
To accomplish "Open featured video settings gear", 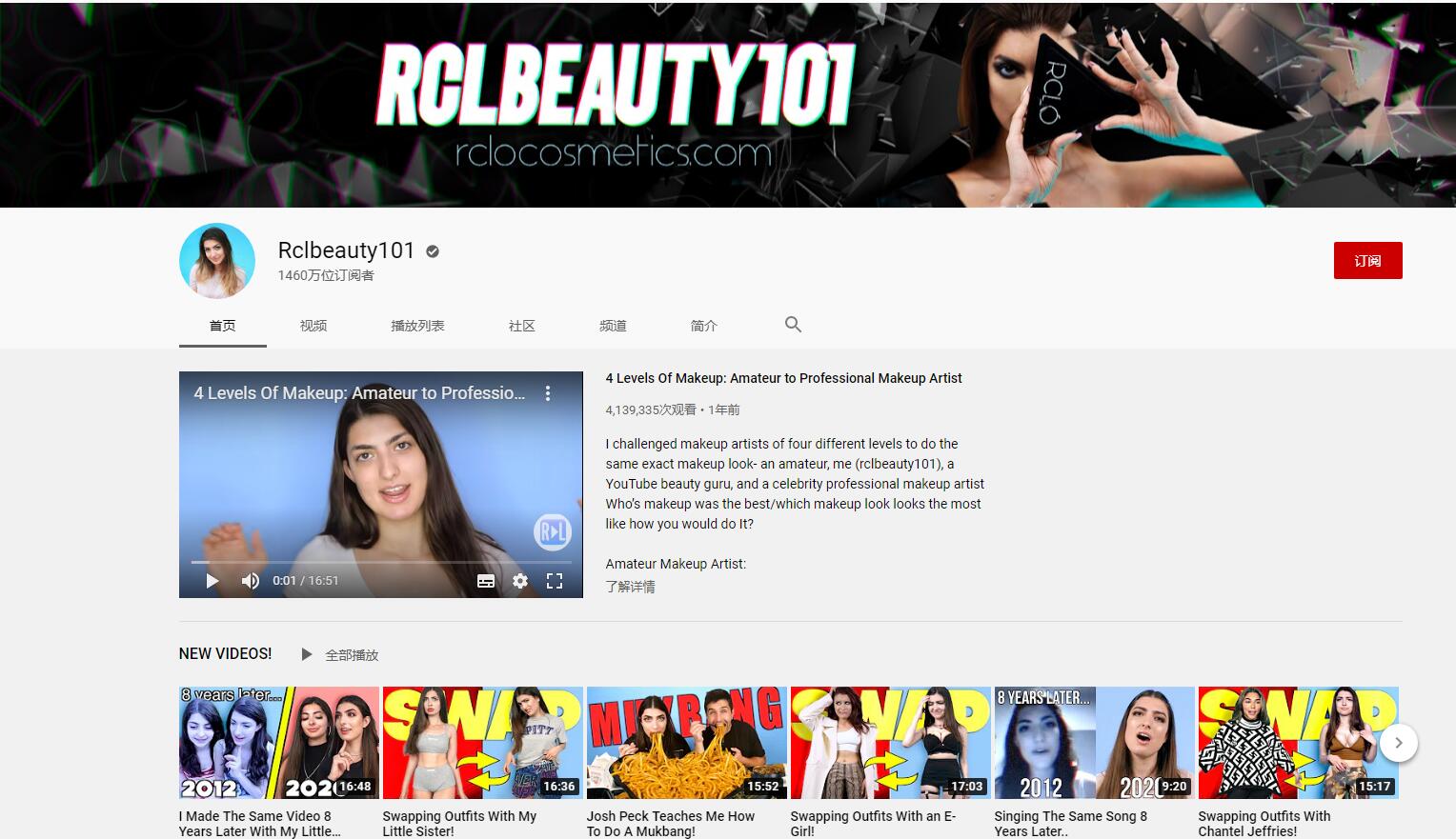I will [520, 581].
